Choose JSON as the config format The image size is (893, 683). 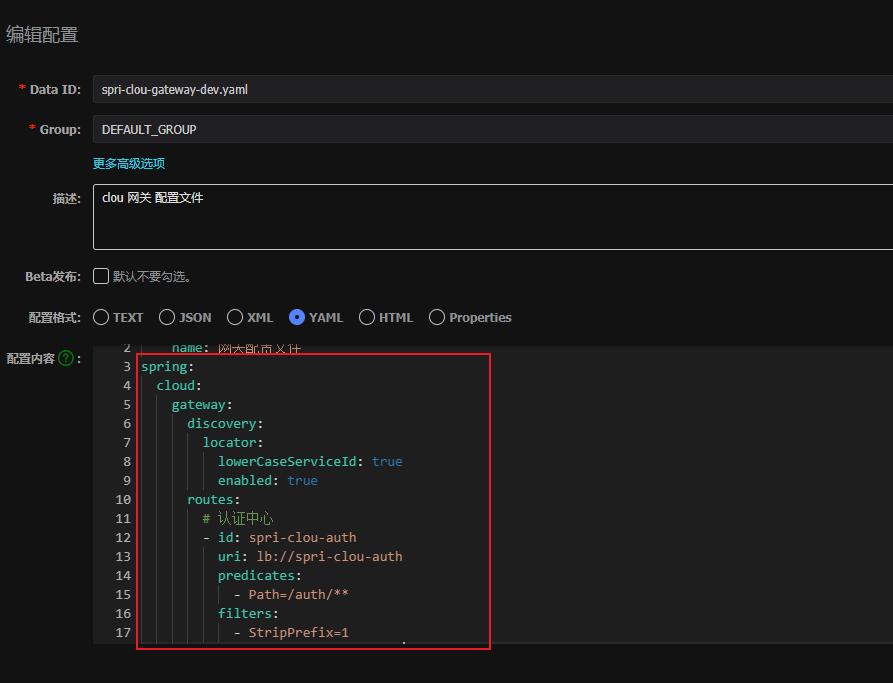(x=167, y=317)
